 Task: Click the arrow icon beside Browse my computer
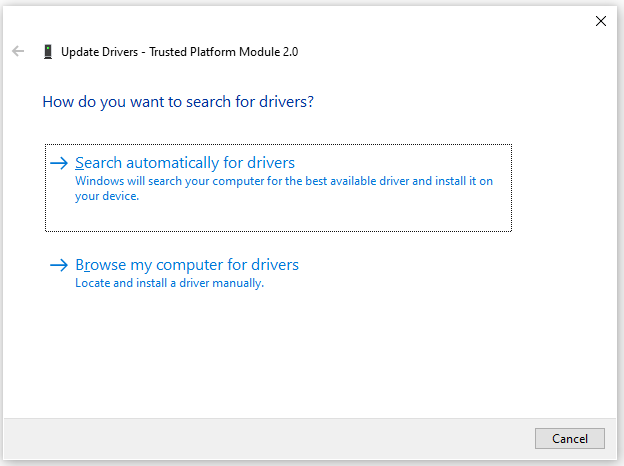(x=59, y=265)
